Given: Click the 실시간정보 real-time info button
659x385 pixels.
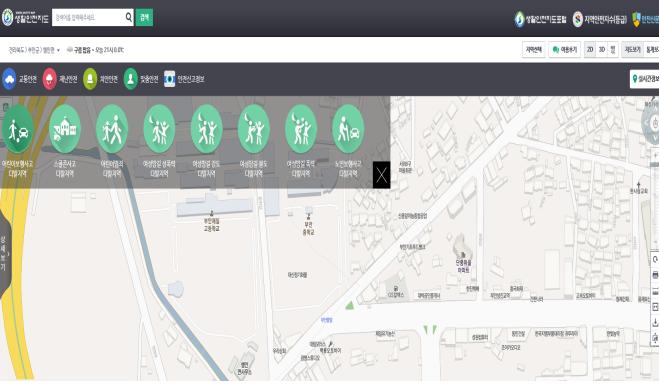Looking at the screenshot, I should pyautogui.click(x=645, y=79).
